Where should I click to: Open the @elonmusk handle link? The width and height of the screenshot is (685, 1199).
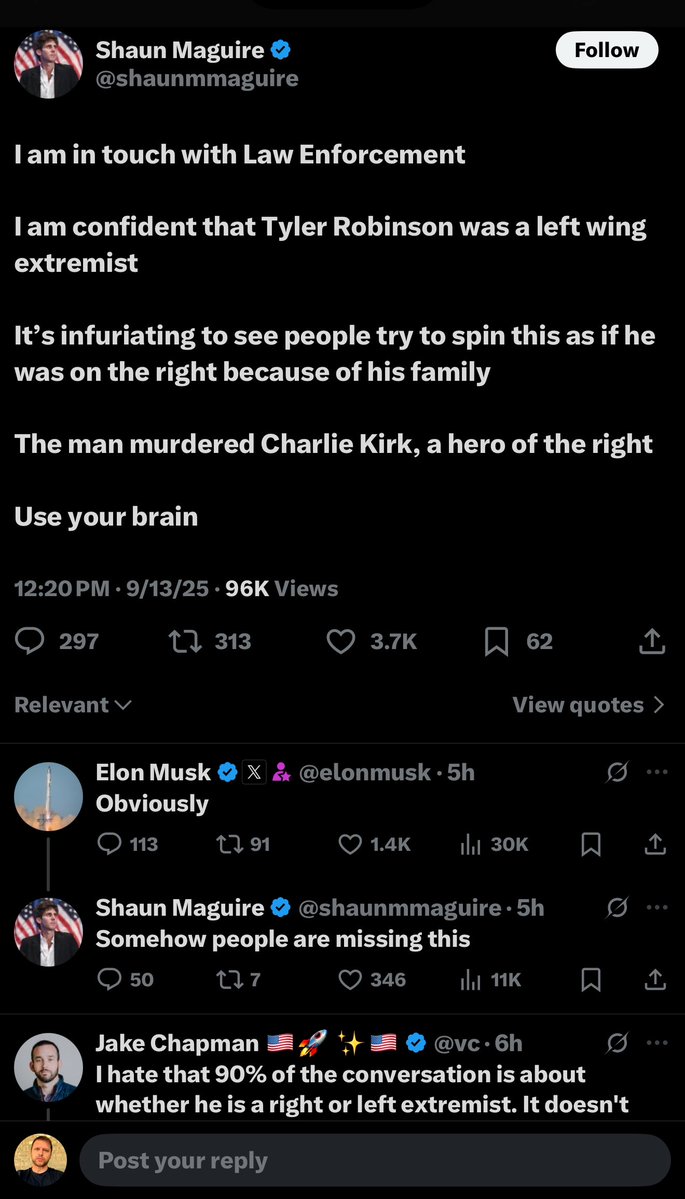tap(364, 772)
